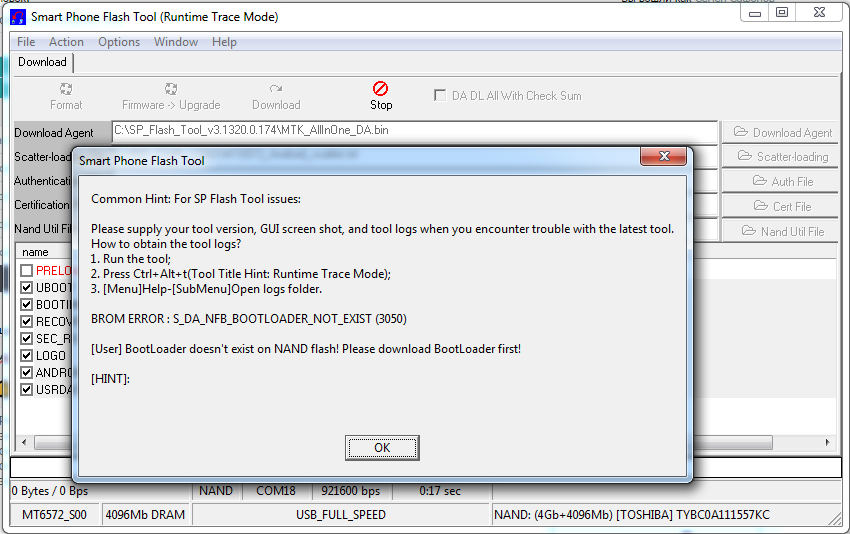
Task: Click the 4096Mb DRAM status entry
Action: (145, 514)
